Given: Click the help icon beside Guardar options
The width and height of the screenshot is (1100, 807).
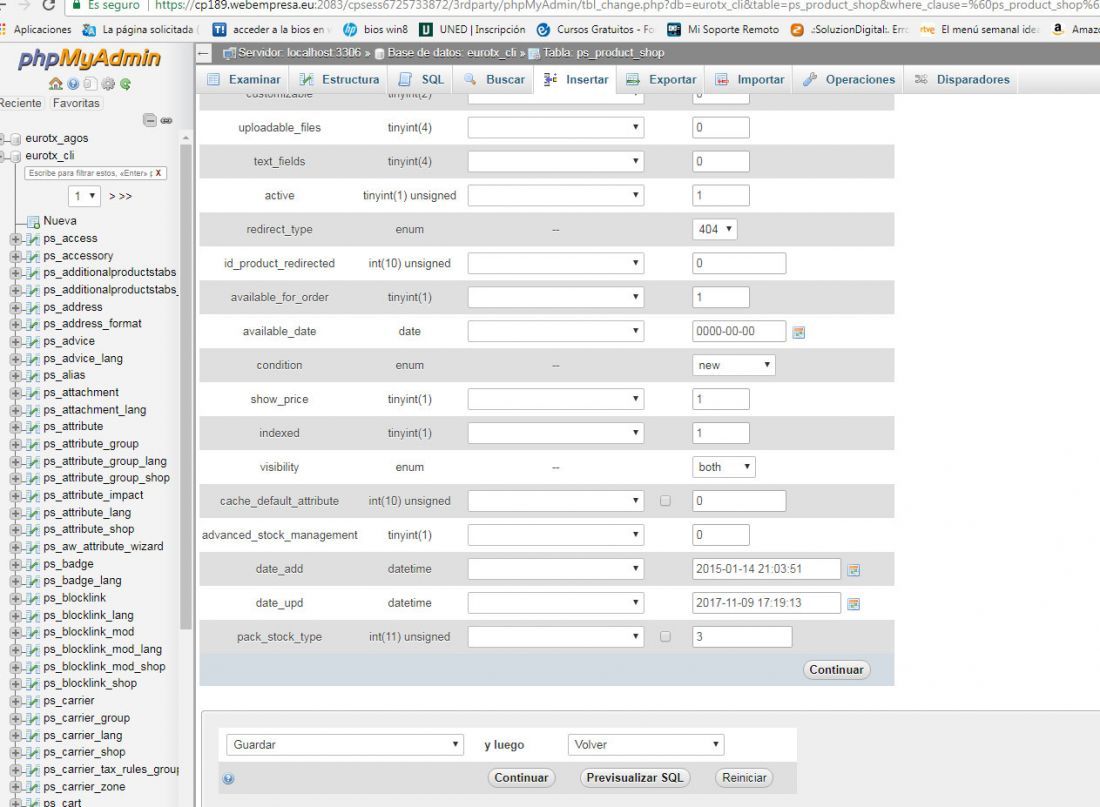Looking at the screenshot, I should 228,778.
